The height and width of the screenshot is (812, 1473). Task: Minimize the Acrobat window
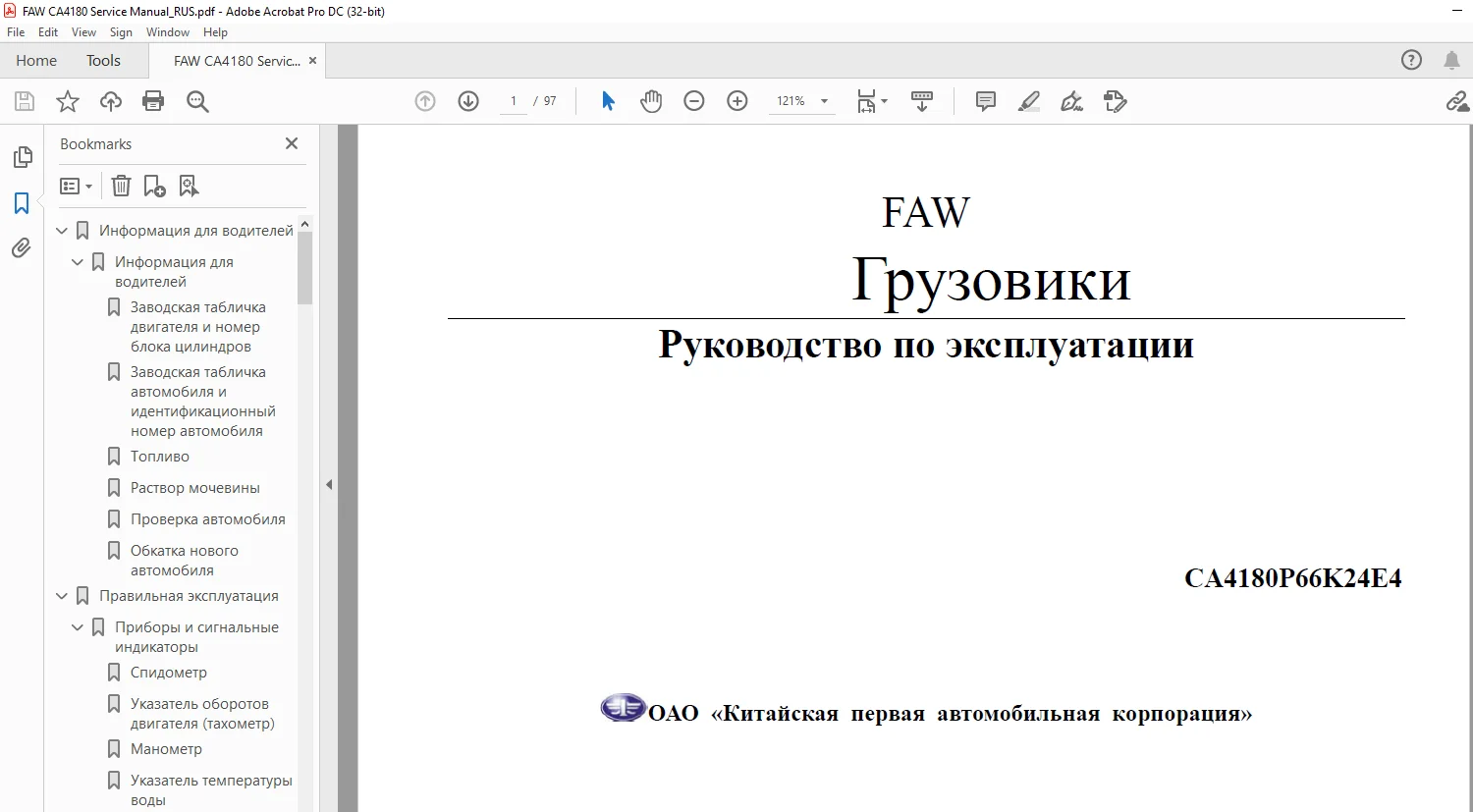pos(1457,12)
